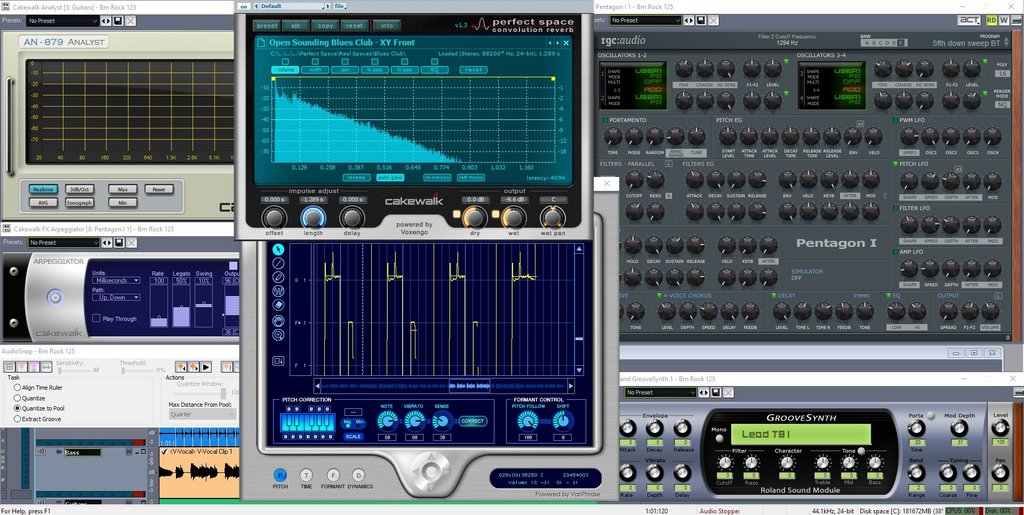Click the Arpeggiator Rate slider
Screen dimensions: 1024x515
[x=159, y=306]
